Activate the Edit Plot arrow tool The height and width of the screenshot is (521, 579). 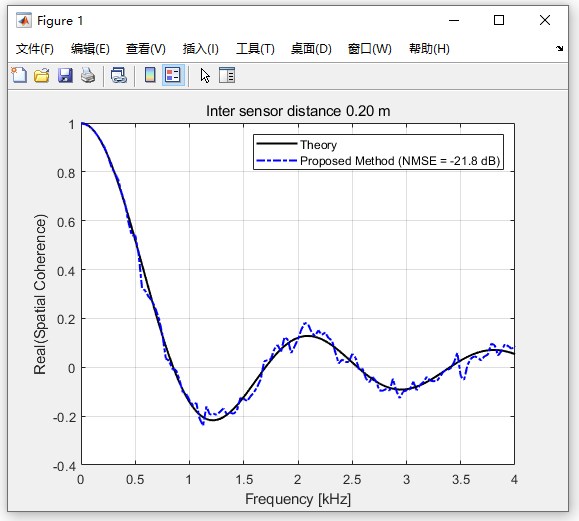(205, 76)
